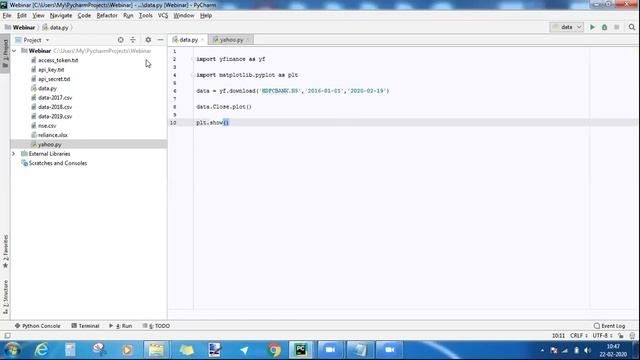The height and width of the screenshot is (360, 640).
Task: Open the Edit menu
Action: [x=22, y=16]
